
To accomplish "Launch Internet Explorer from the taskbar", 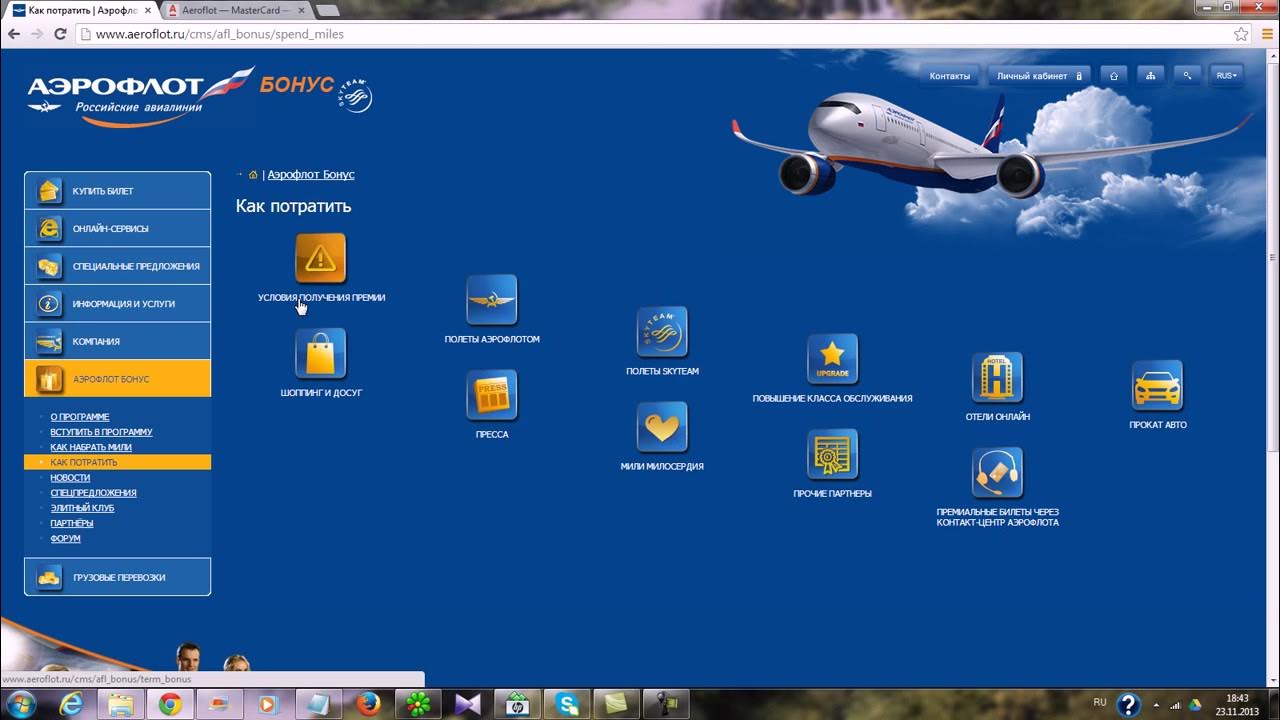I will pyautogui.click(x=70, y=704).
